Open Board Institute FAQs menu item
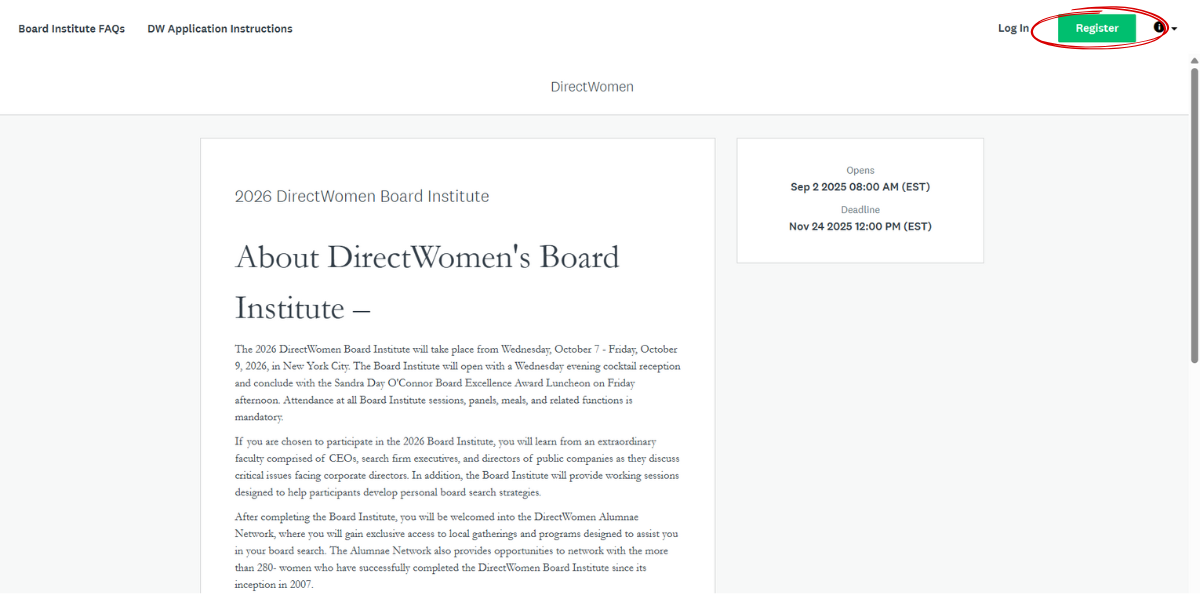 click(x=72, y=29)
